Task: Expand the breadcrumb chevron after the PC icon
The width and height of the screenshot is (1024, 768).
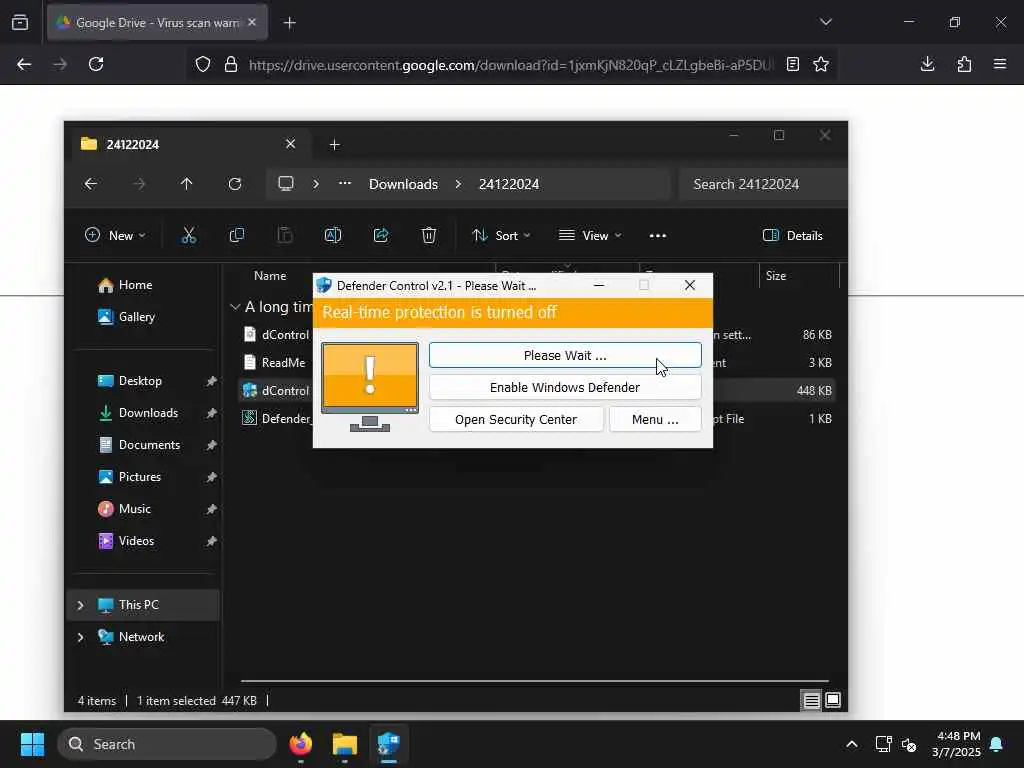Action: [316, 184]
